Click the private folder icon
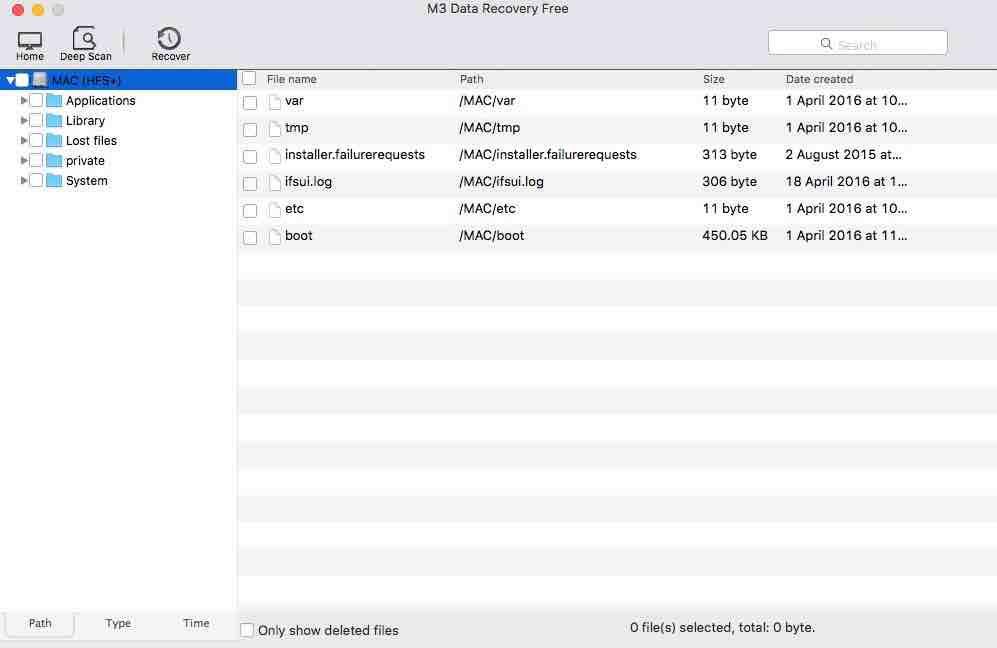This screenshot has height=648, width=997. (55, 160)
